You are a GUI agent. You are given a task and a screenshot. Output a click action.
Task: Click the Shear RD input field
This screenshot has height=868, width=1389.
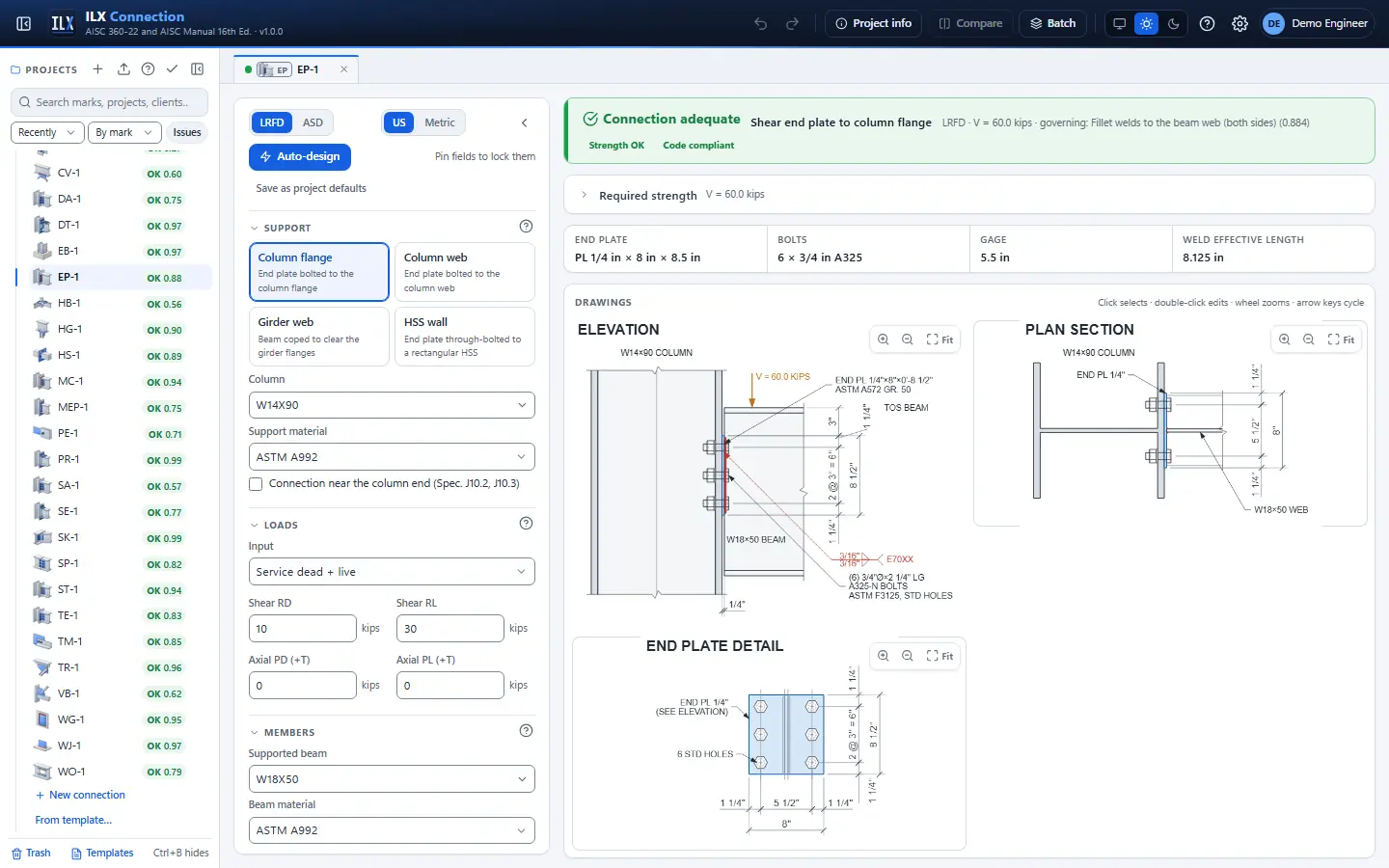pyautogui.click(x=302, y=629)
